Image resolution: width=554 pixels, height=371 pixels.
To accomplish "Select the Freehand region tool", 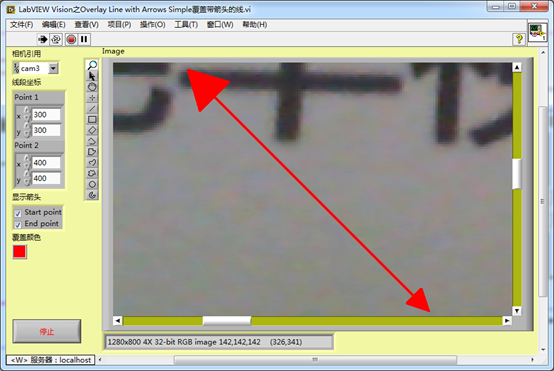I will click(x=92, y=173).
